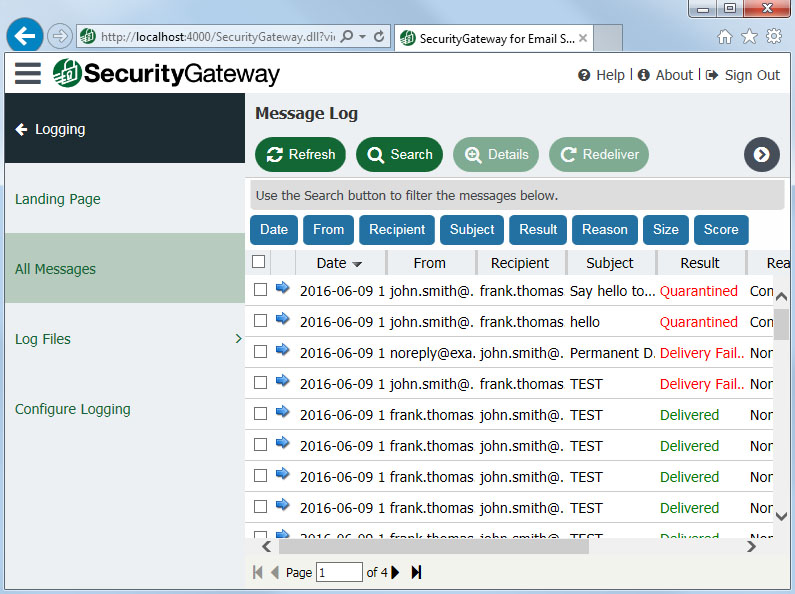Viewport: 795px width, 594px height.
Task: Sort by the From column header
Action: 430,263
